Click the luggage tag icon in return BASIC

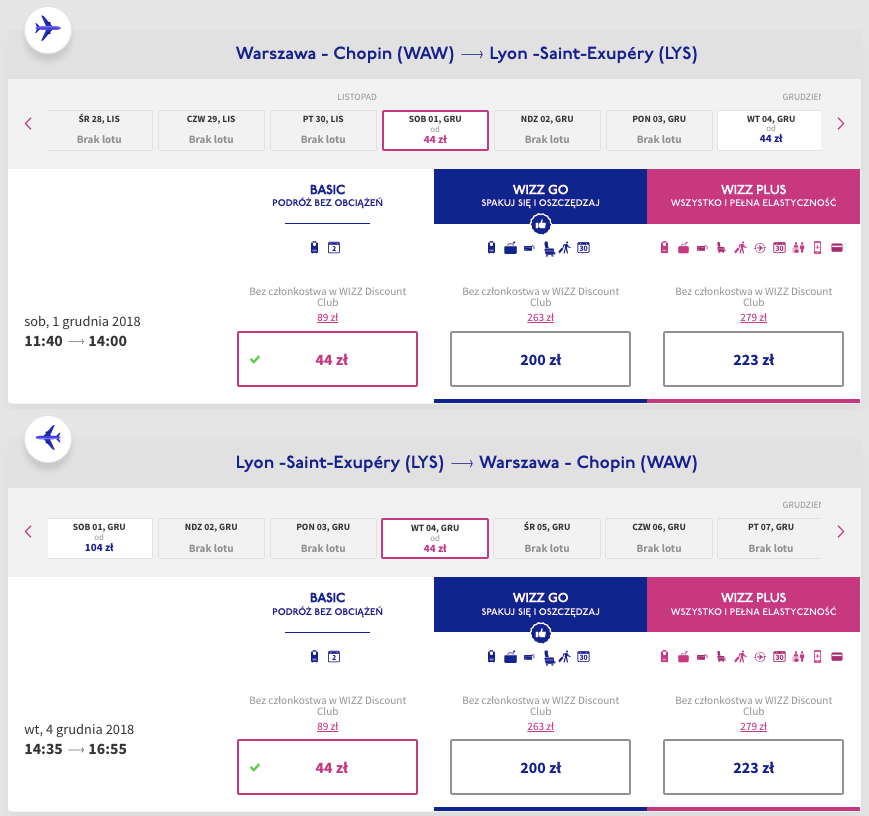[x=314, y=656]
